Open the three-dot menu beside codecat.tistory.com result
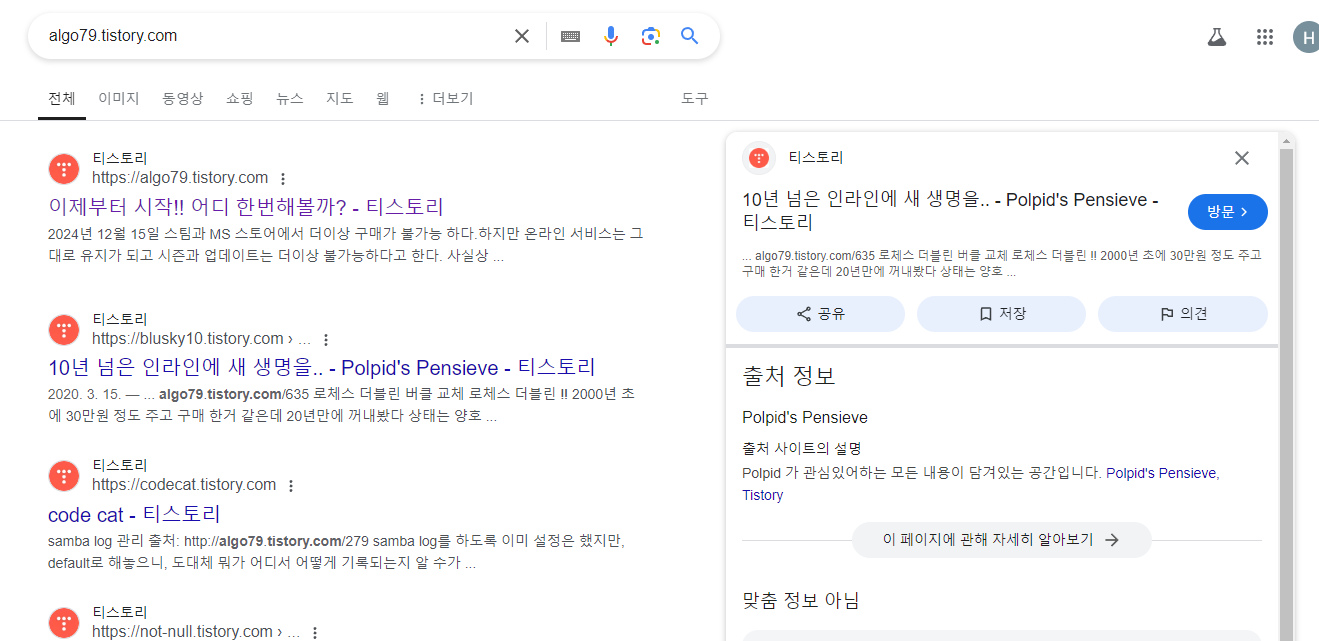This screenshot has width=1319, height=641. (291, 486)
